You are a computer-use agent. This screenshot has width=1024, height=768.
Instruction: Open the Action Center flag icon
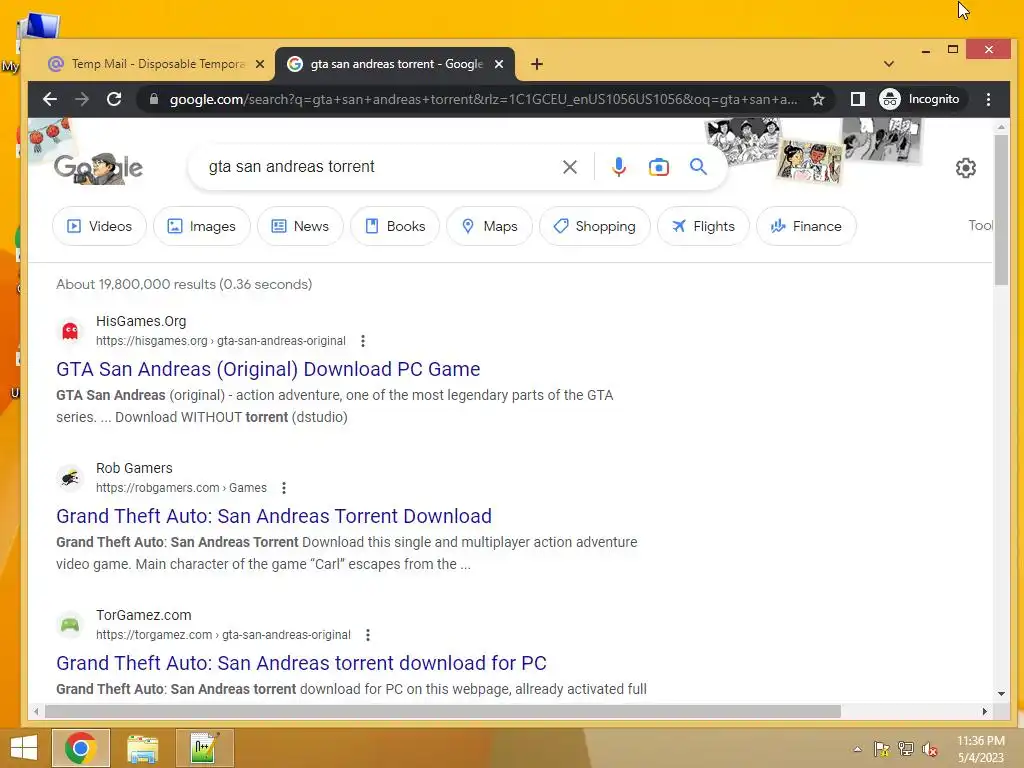click(882, 749)
